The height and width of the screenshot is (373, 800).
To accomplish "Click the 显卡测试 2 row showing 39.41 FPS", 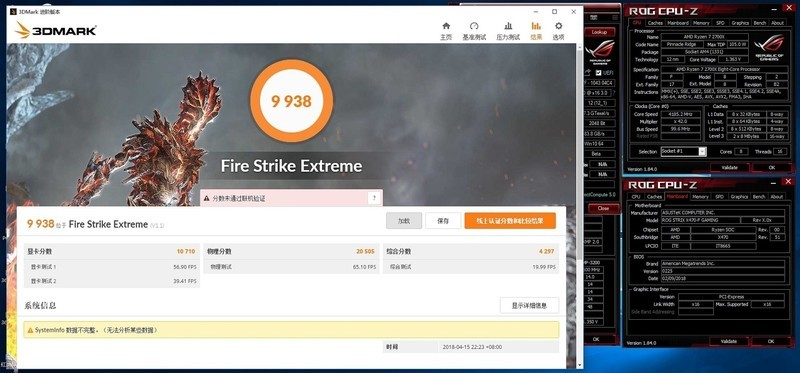I will point(112,281).
